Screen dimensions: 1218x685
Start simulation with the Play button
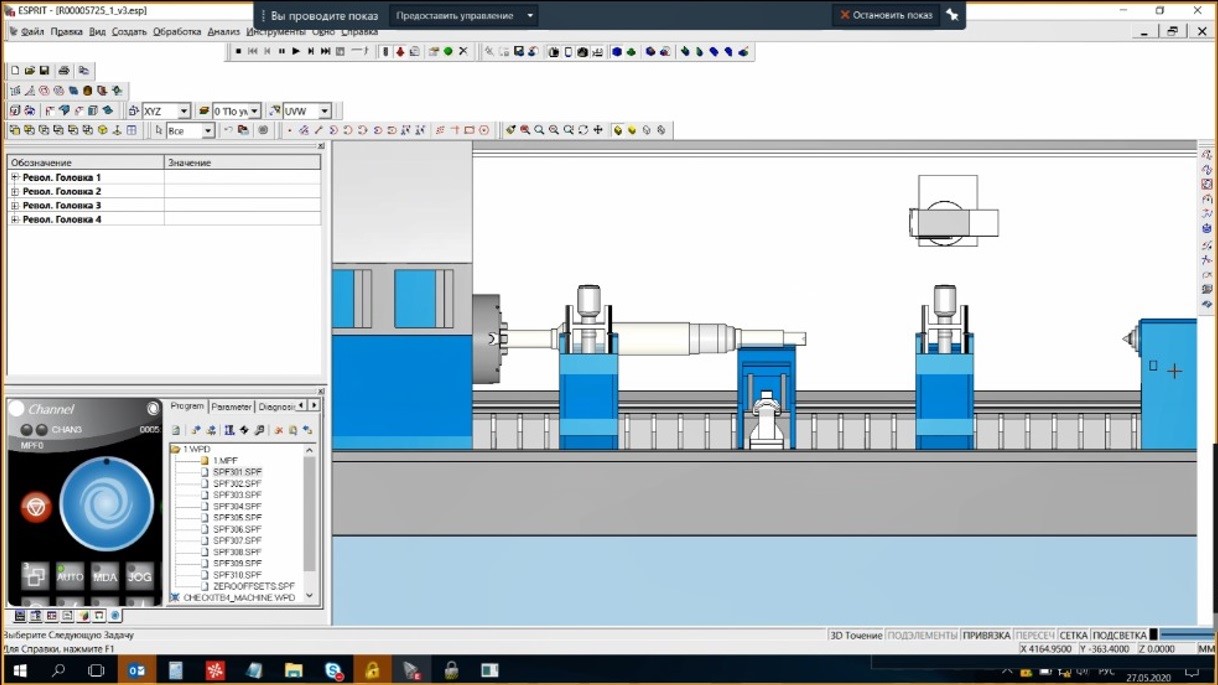pyautogui.click(x=296, y=51)
